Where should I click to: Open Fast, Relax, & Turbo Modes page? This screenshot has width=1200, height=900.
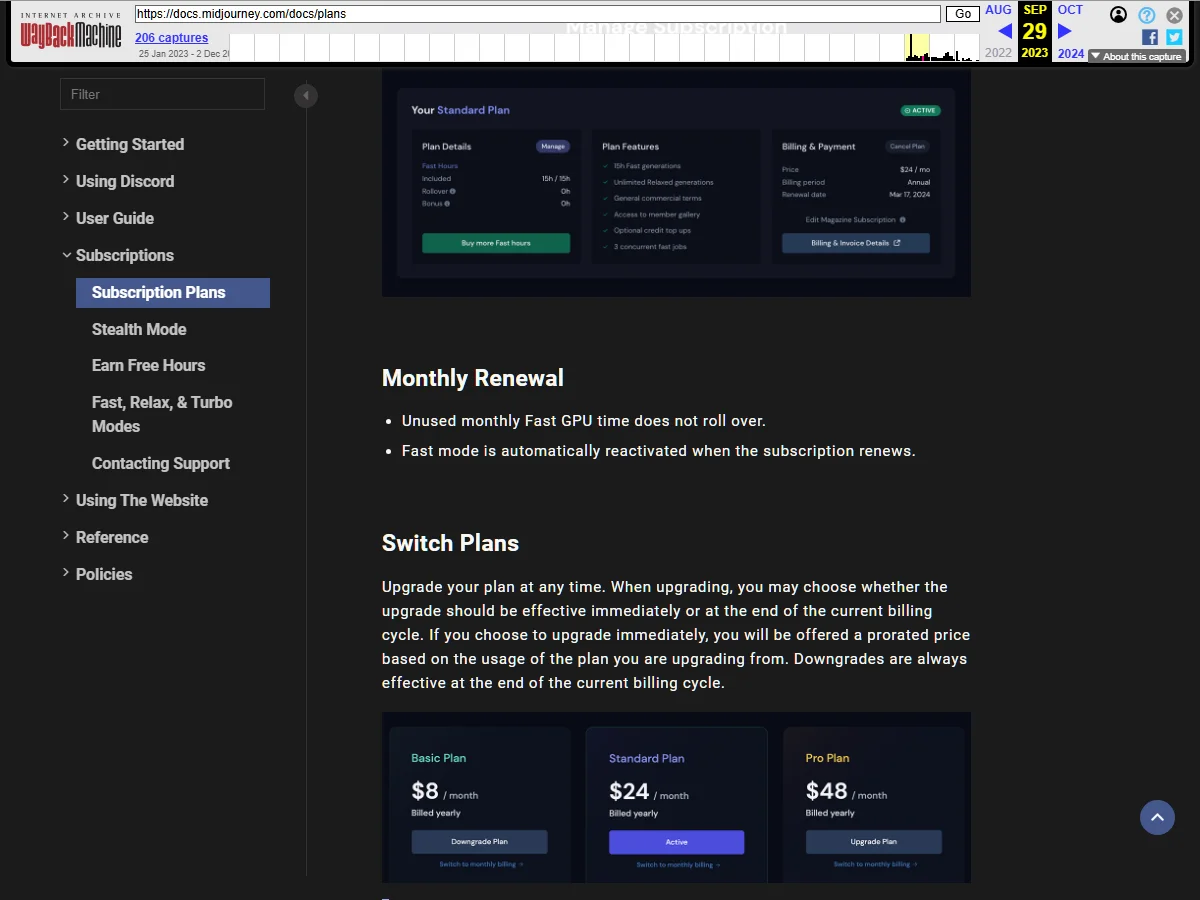[161, 414]
